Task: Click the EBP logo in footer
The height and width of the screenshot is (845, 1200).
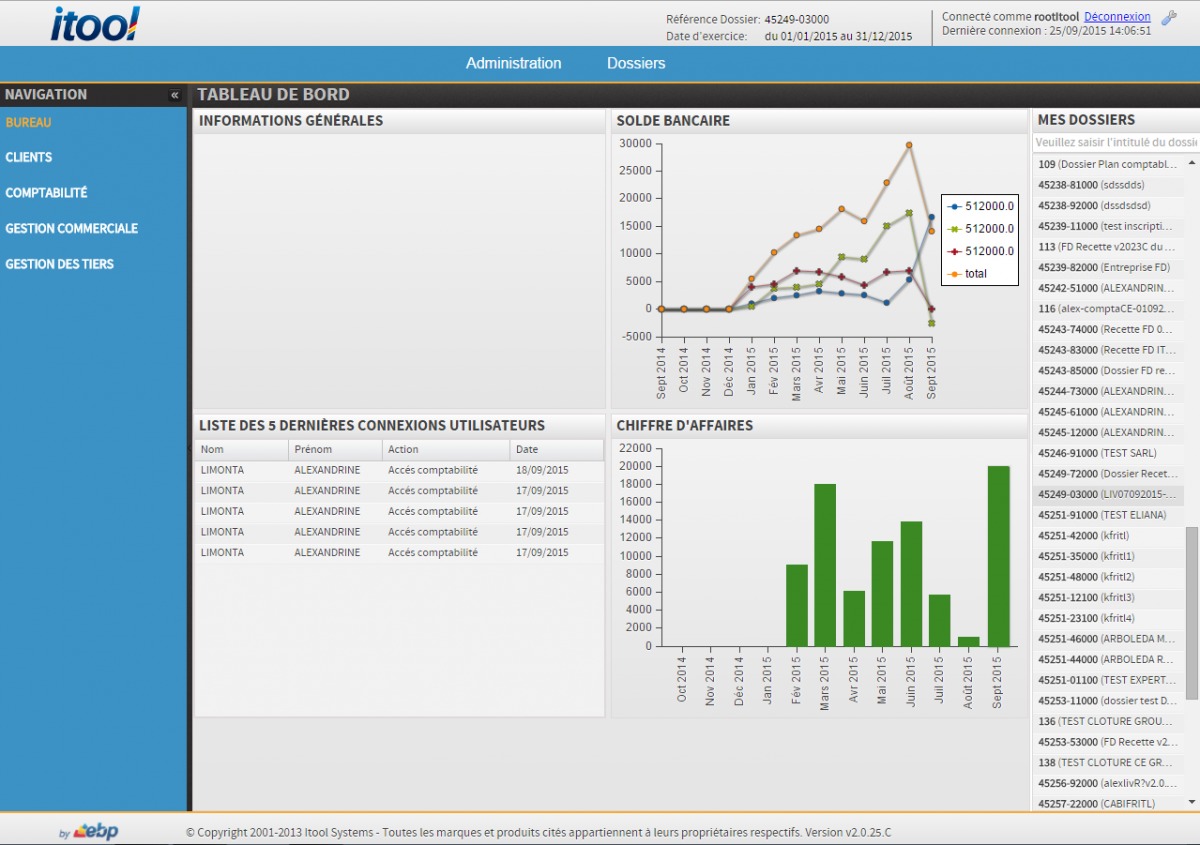Action: (95, 831)
